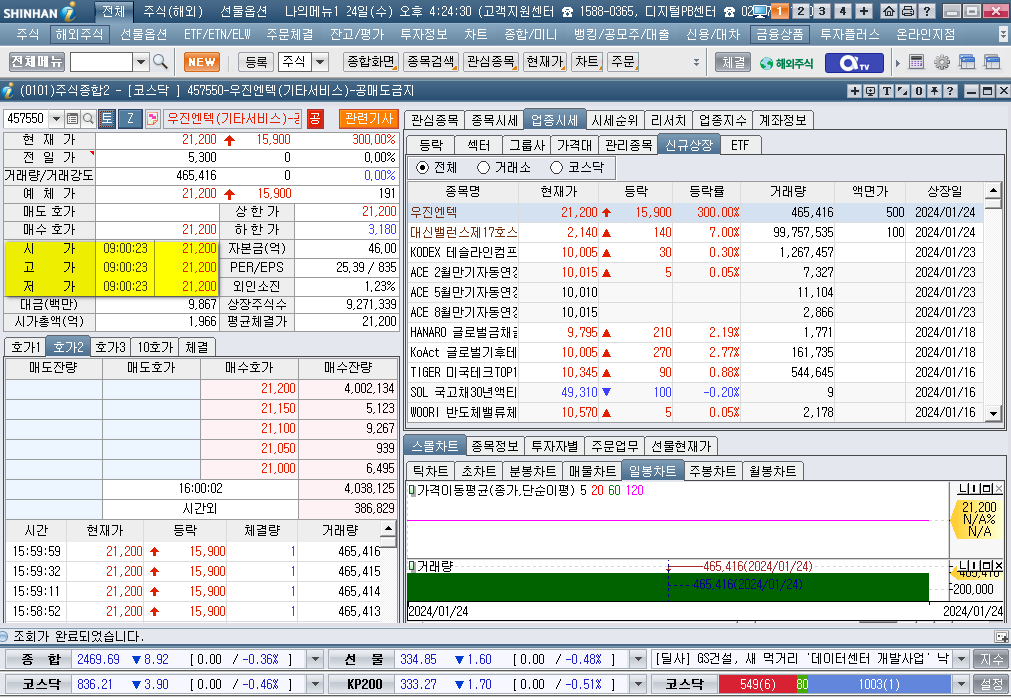The height and width of the screenshot is (698, 1011).
Task: Click the 549(6) red market breadth bar
Action: click(x=757, y=684)
